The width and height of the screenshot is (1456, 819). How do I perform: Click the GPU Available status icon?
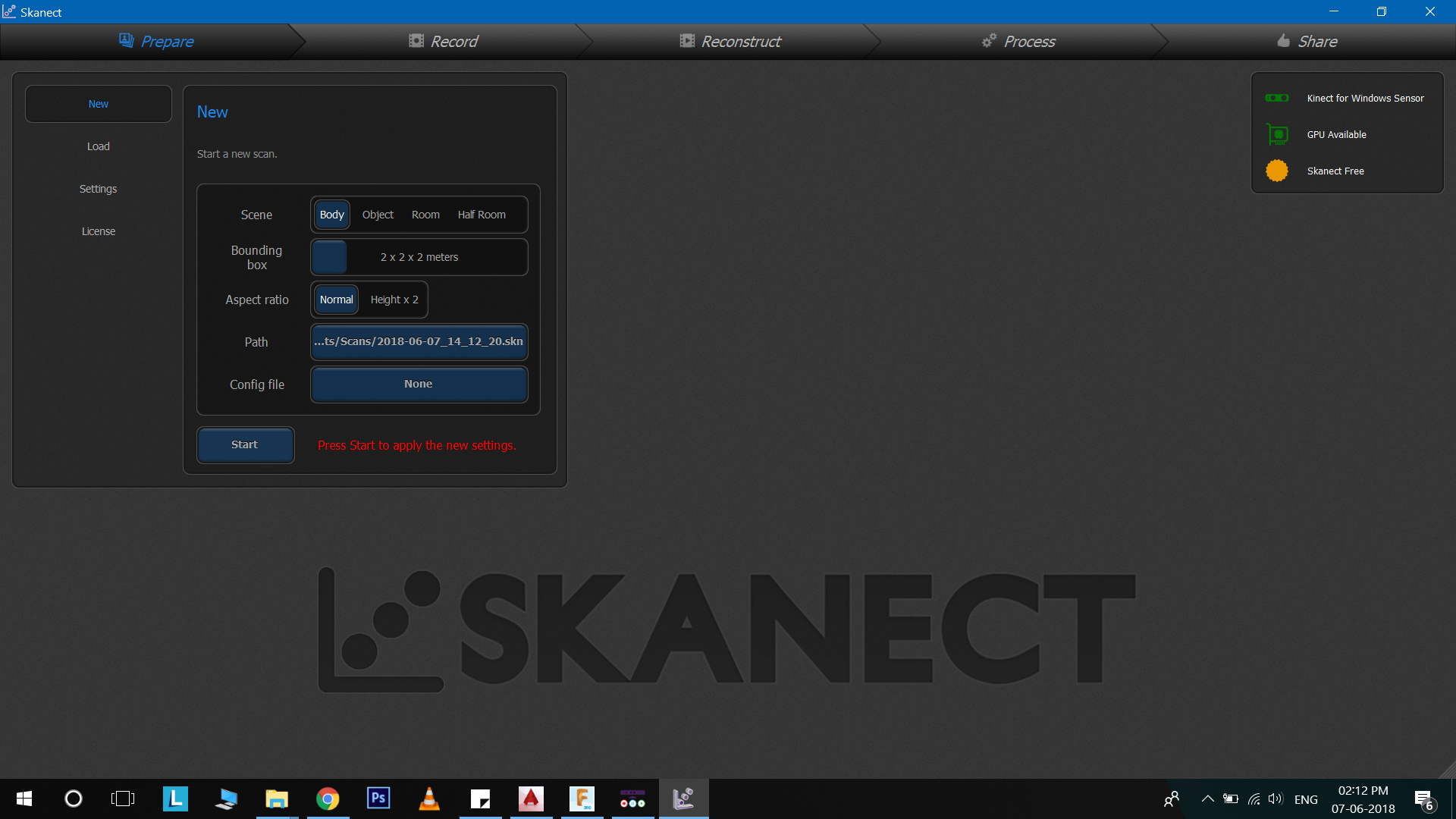(1277, 134)
